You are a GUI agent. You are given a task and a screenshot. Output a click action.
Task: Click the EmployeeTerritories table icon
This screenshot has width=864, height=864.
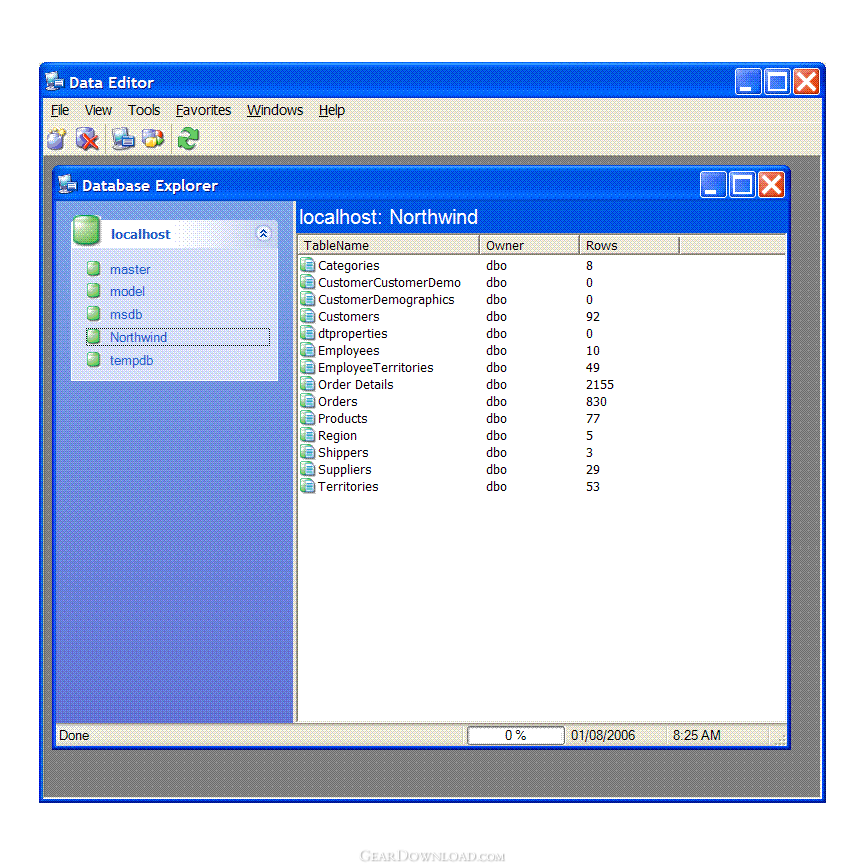[307, 368]
